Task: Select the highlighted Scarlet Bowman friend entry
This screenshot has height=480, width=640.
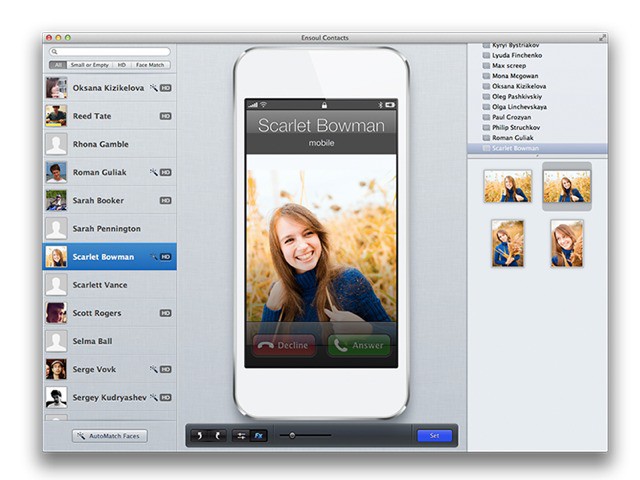Action: (537, 148)
